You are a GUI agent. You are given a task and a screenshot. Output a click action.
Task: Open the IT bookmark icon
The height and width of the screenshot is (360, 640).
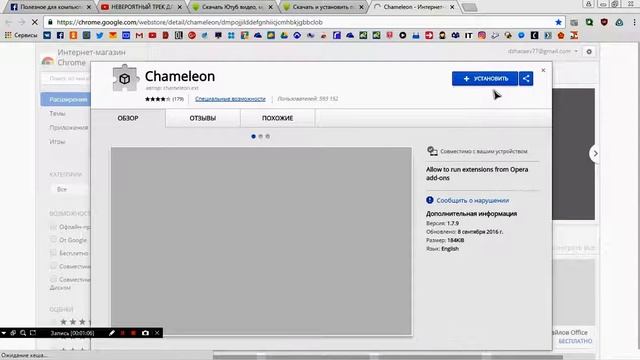click(468, 36)
